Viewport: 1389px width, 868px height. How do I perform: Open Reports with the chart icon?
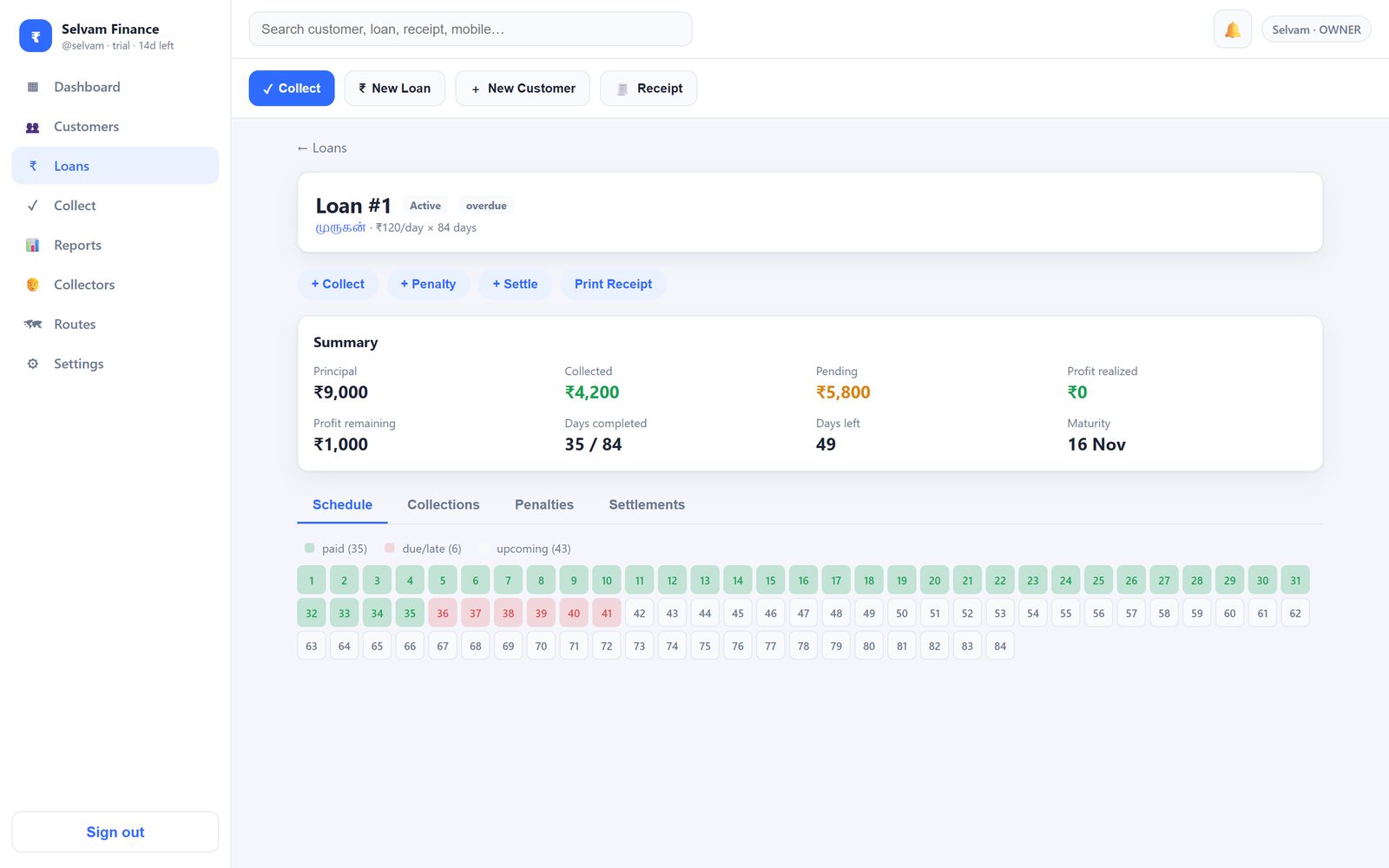pyautogui.click(x=115, y=245)
